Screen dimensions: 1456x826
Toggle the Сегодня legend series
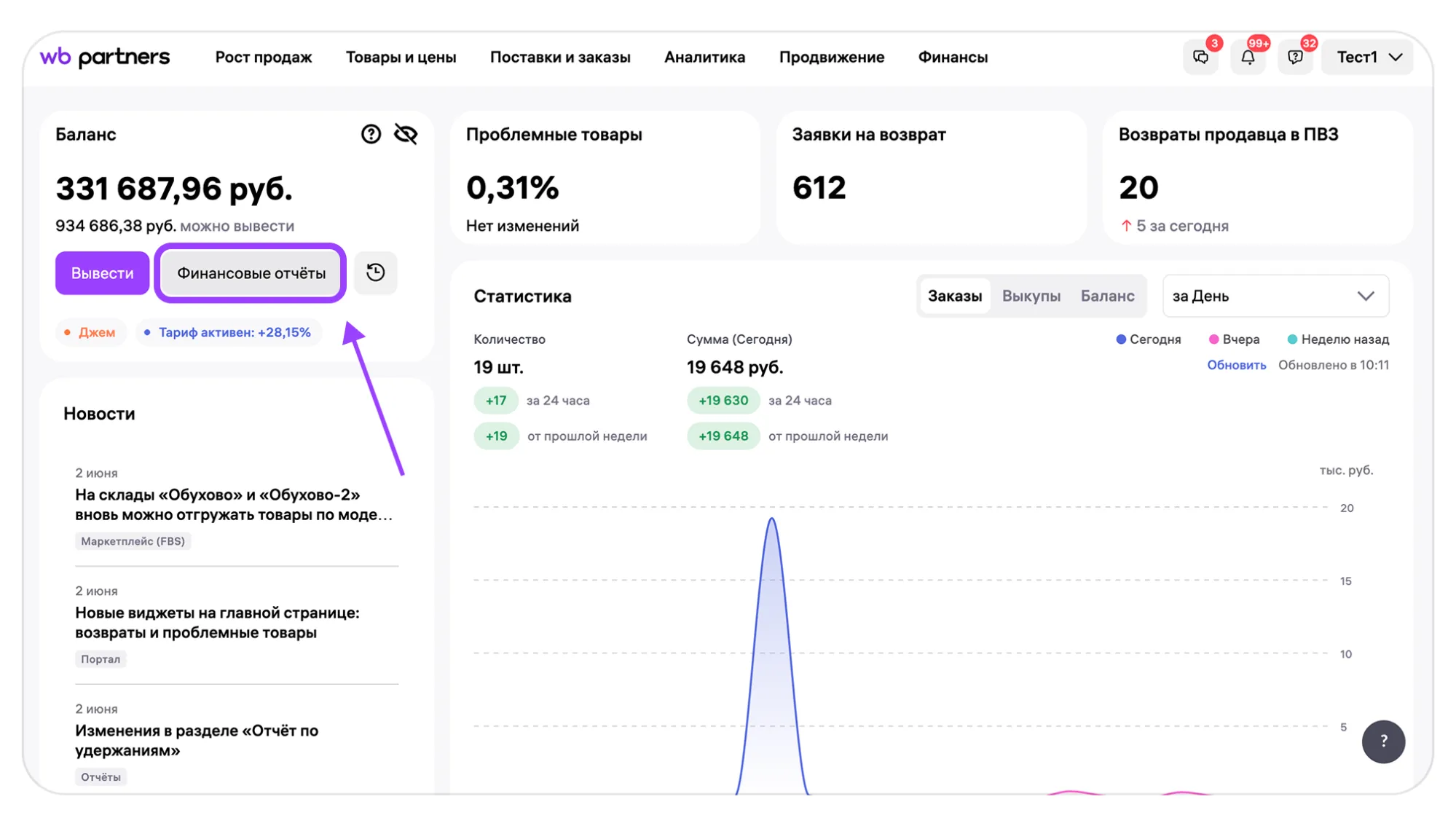(x=1149, y=339)
